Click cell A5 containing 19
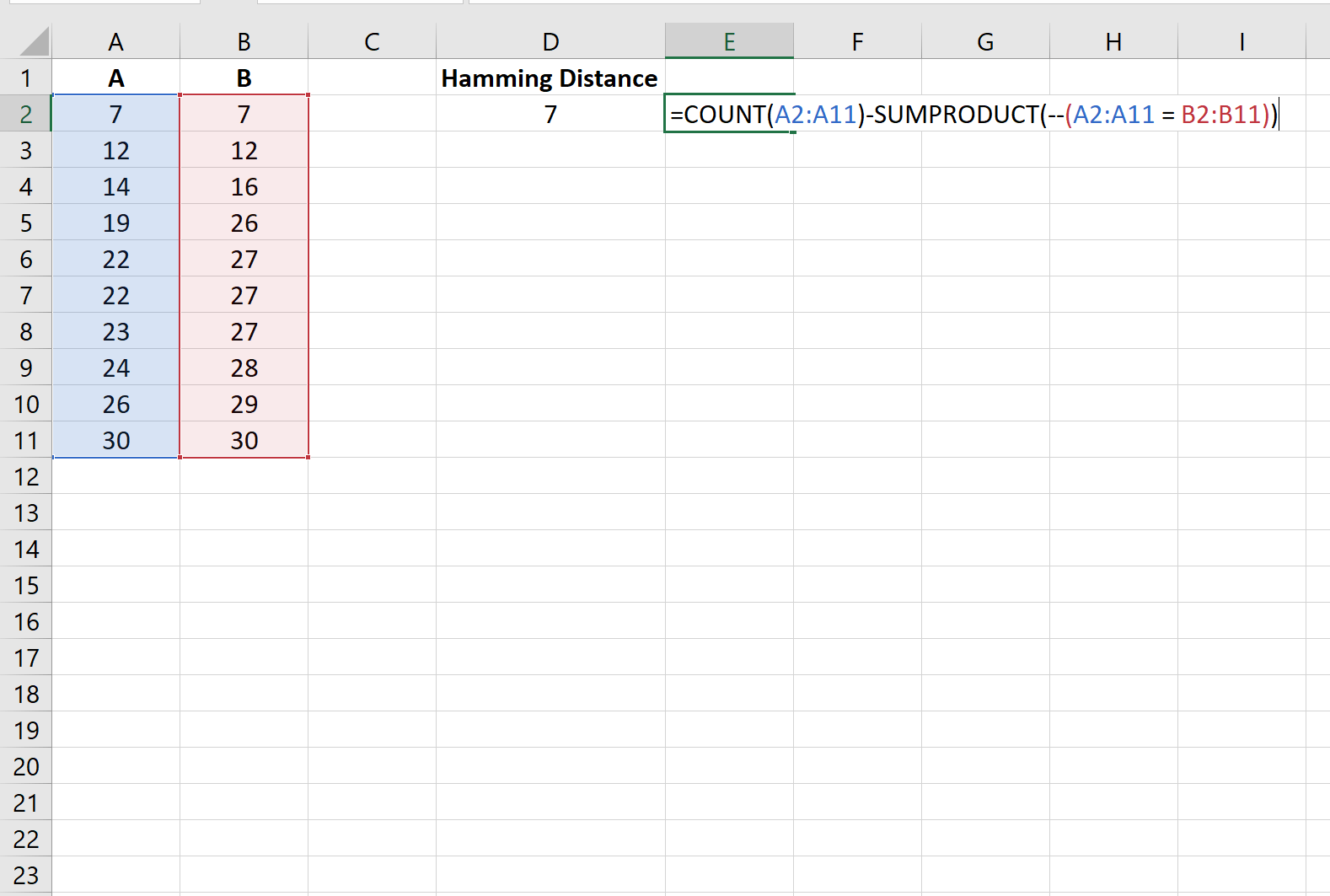The width and height of the screenshot is (1330, 896). tap(116, 223)
